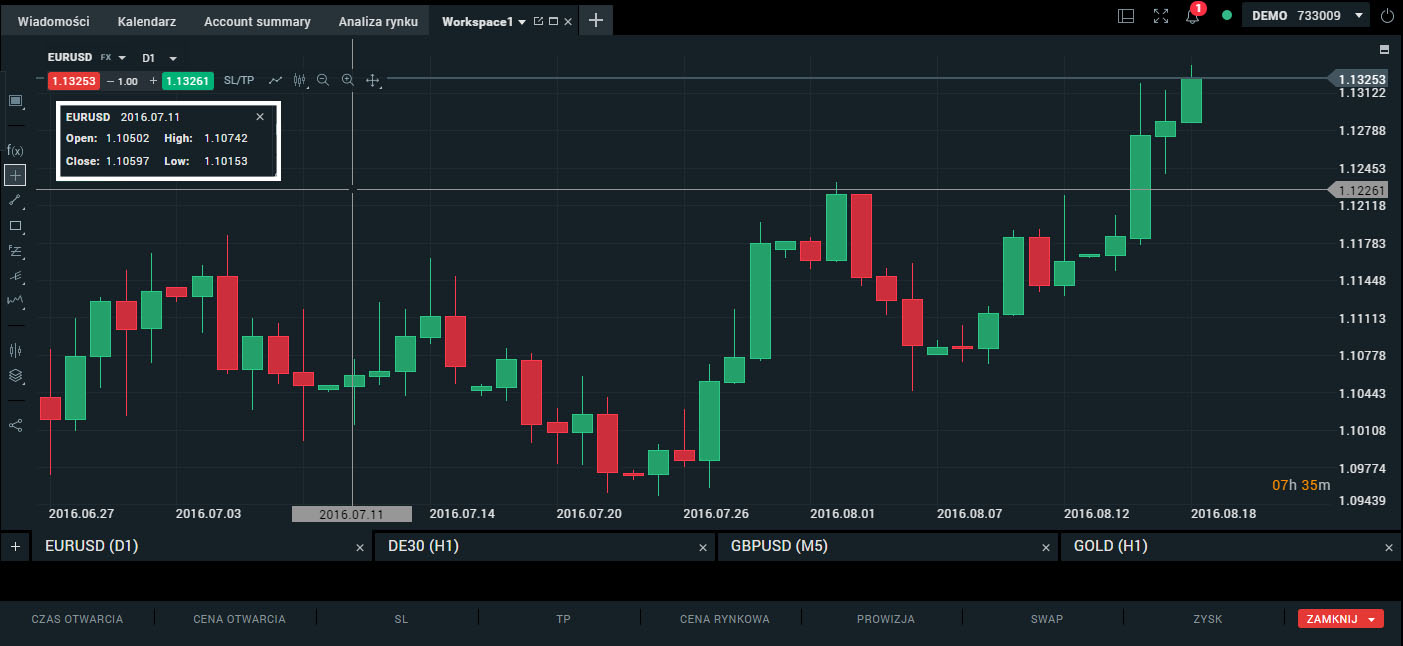Toggle the line chart view icon

276,80
